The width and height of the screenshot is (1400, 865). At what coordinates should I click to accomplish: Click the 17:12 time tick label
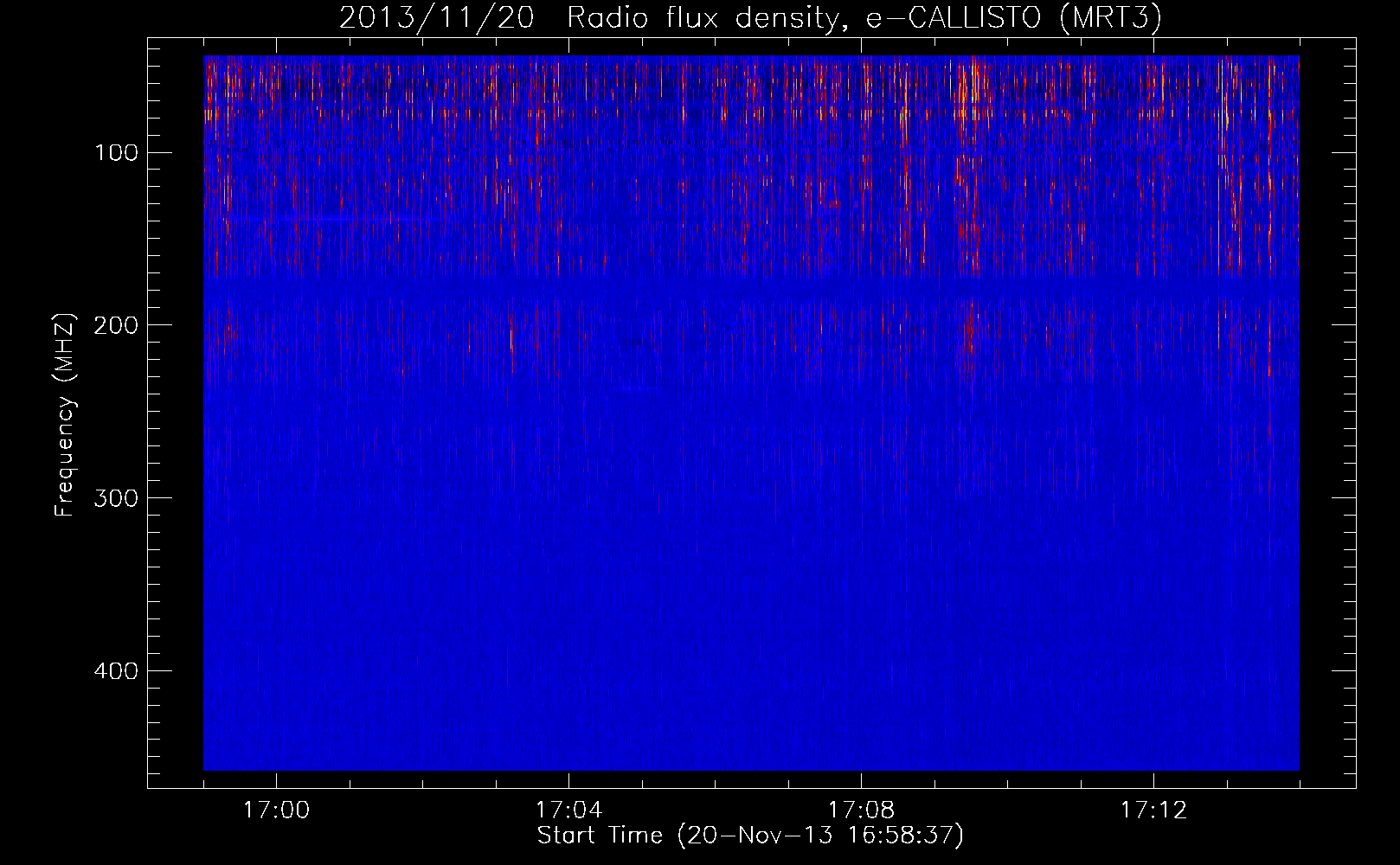[1153, 811]
